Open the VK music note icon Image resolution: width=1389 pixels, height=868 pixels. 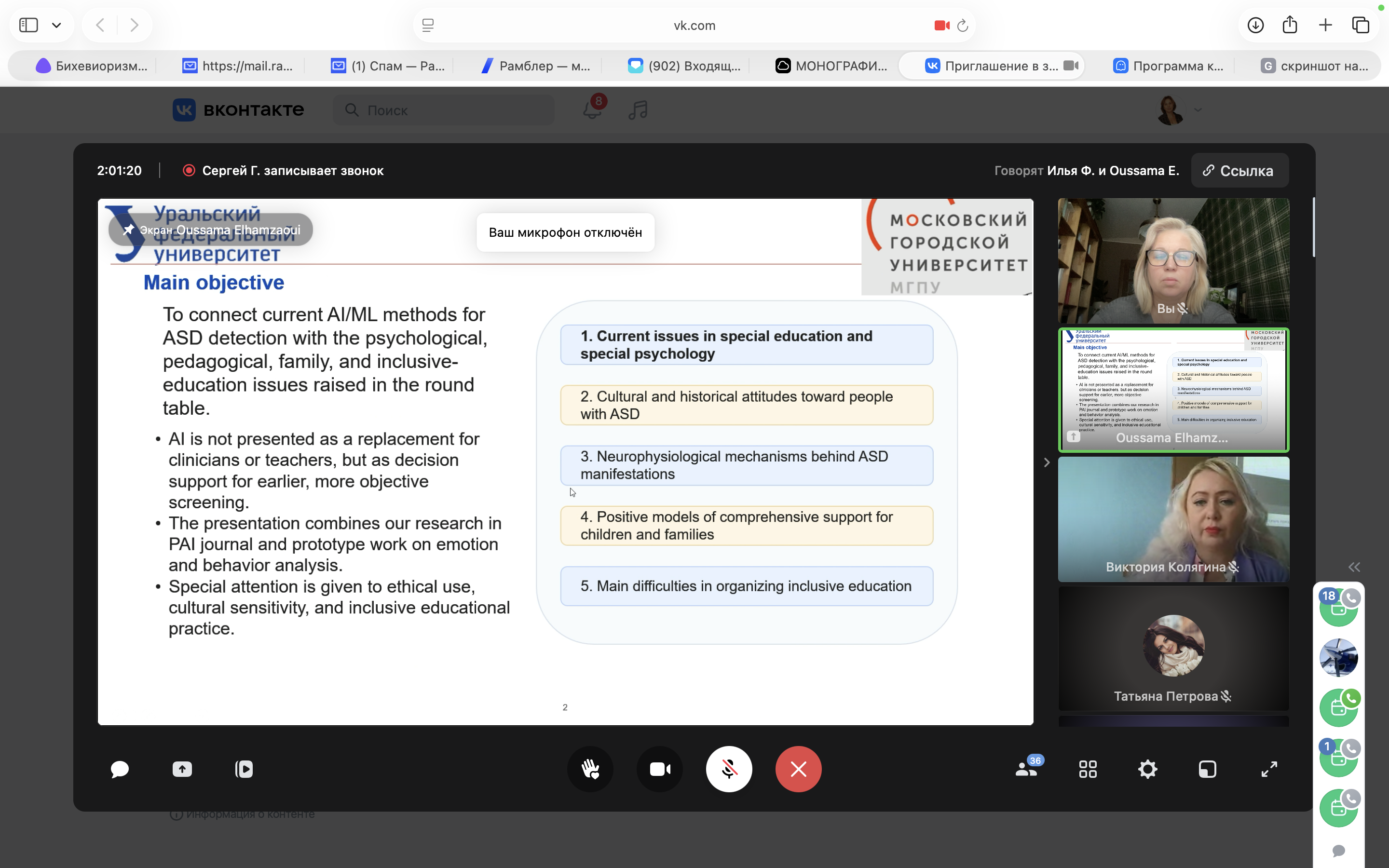click(x=638, y=109)
